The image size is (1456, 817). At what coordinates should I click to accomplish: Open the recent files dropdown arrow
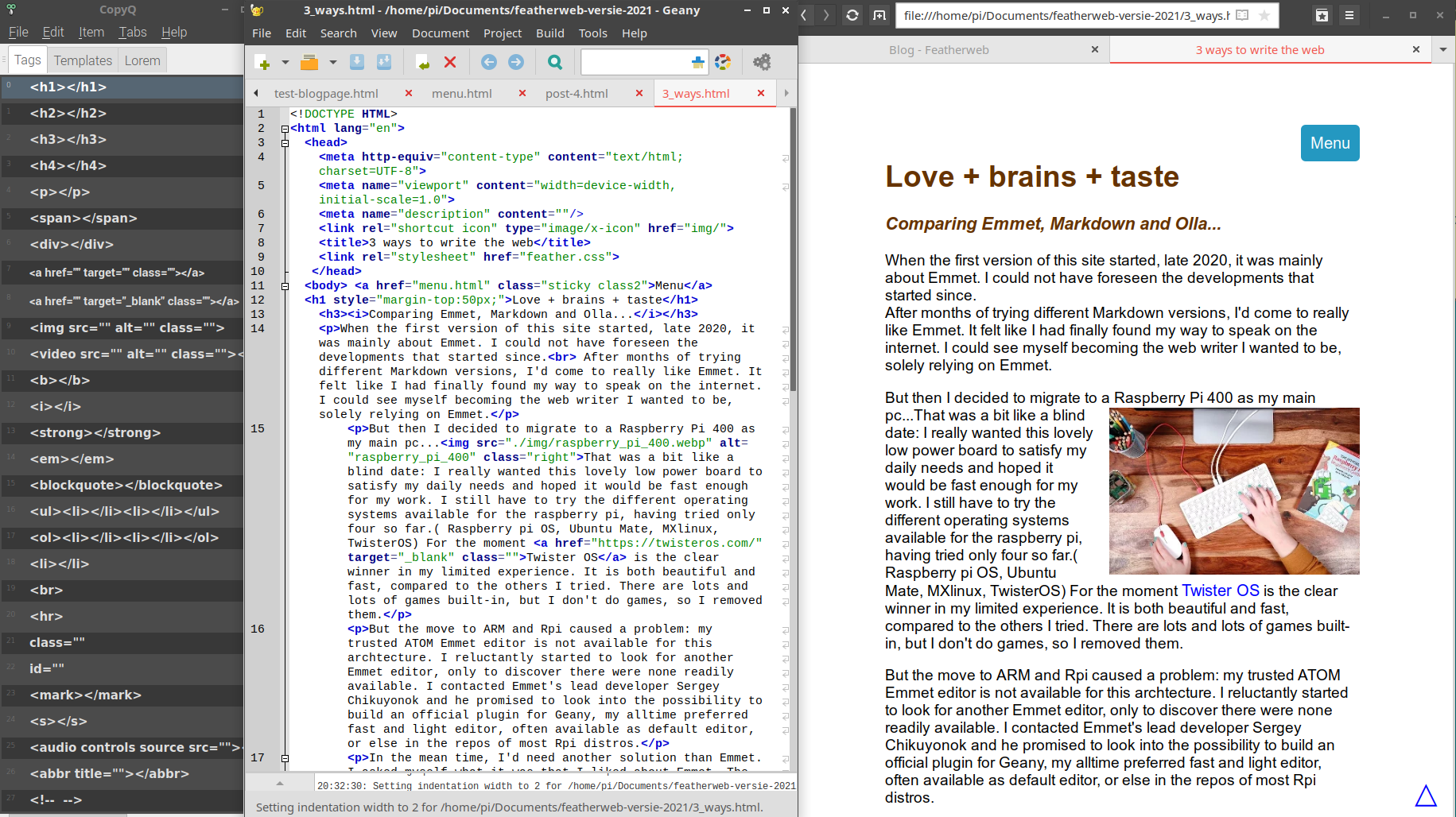tap(332, 62)
